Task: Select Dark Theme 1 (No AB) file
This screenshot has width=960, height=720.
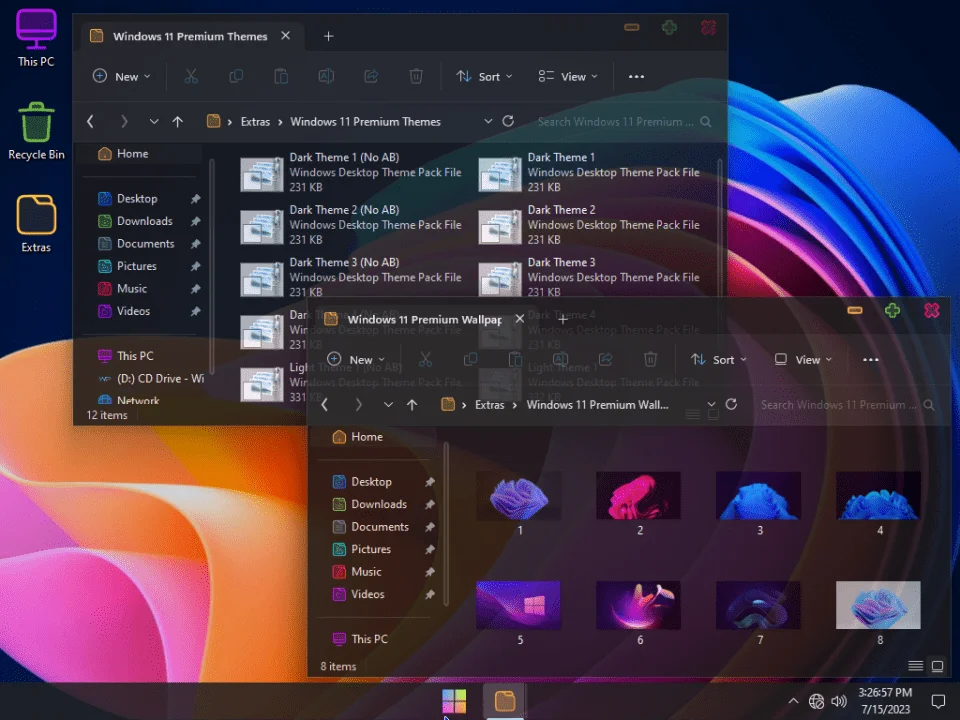Action: [351, 172]
